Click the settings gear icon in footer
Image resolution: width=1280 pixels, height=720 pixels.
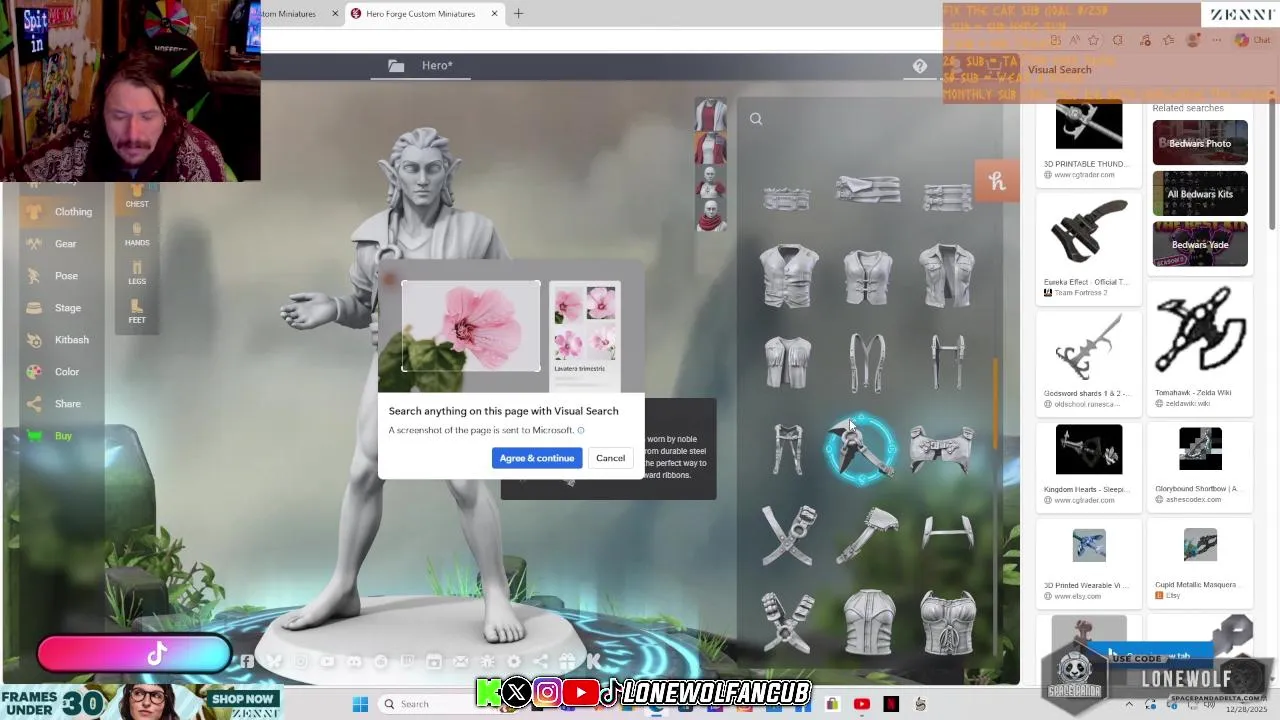click(514, 661)
